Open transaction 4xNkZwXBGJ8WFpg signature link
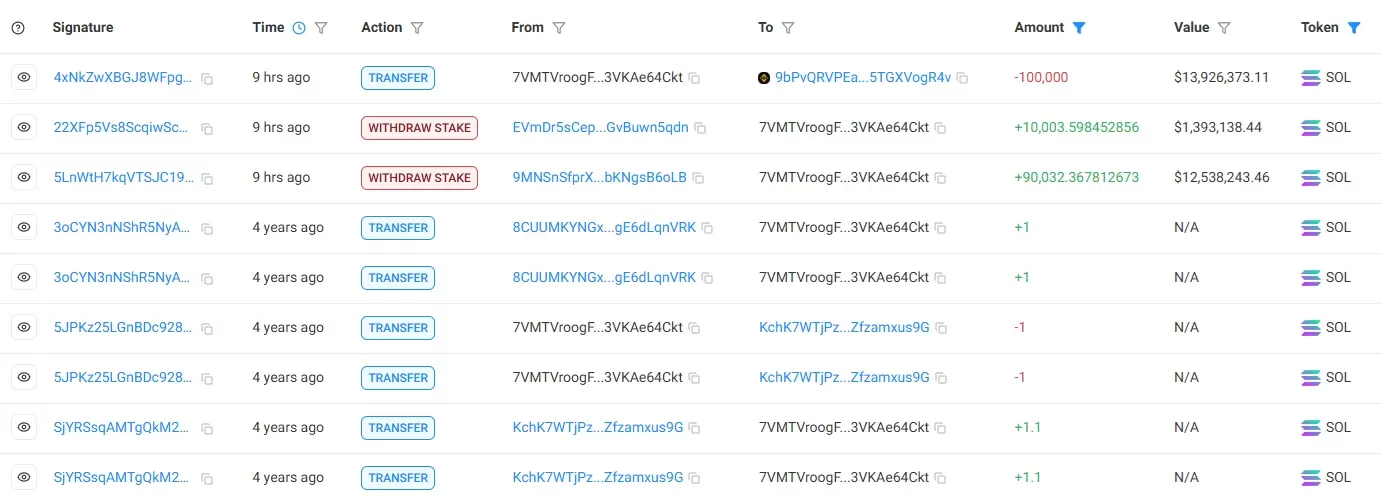The height and width of the screenshot is (499, 1382). pos(123,78)
